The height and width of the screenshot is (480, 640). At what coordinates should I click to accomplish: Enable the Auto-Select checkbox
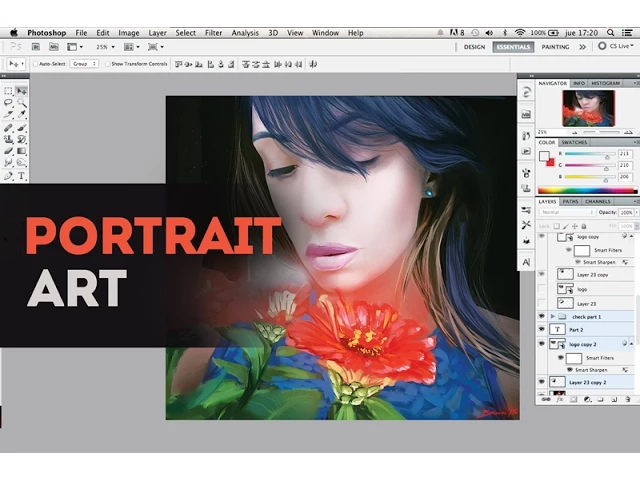[x=35, y=64]
